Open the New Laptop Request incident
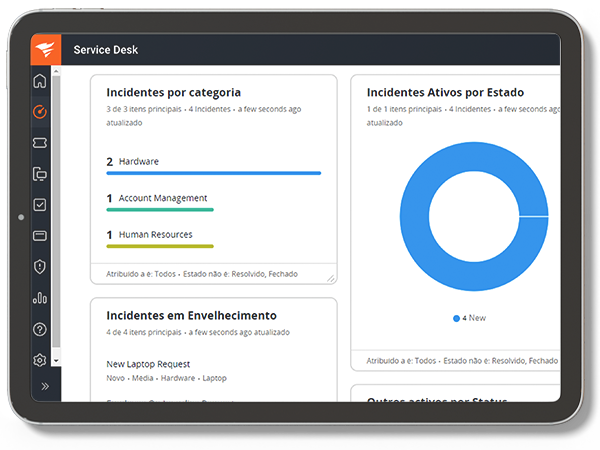 [x=148, y=364]
